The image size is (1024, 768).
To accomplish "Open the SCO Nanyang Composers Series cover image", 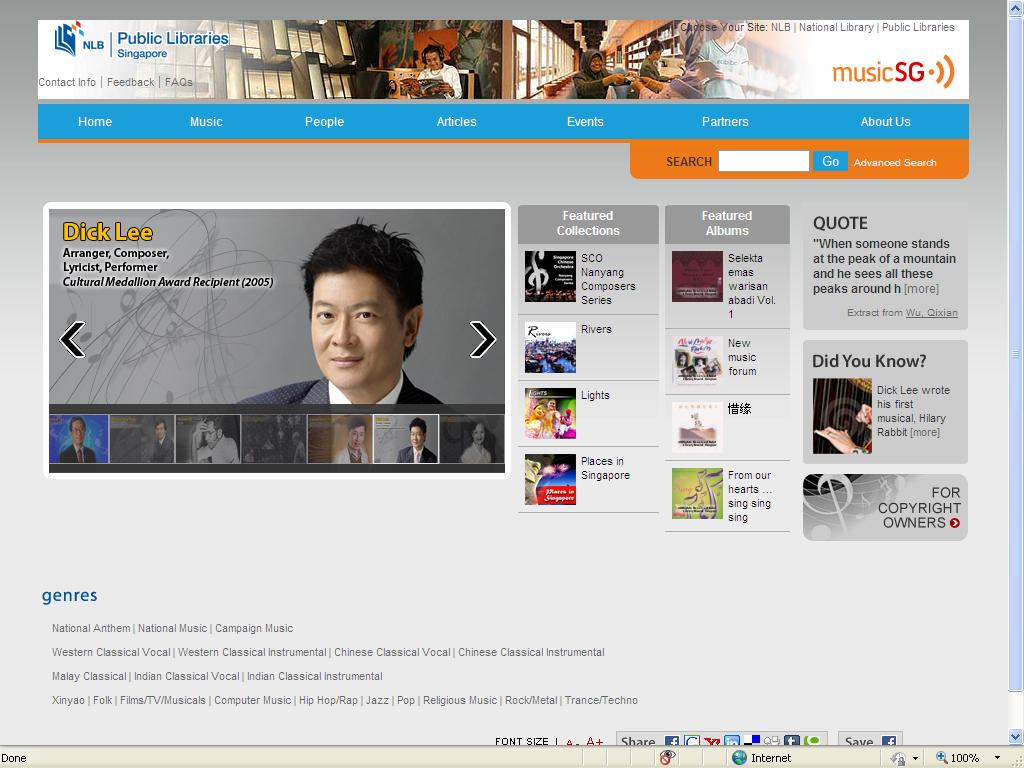I will [550, 277].
